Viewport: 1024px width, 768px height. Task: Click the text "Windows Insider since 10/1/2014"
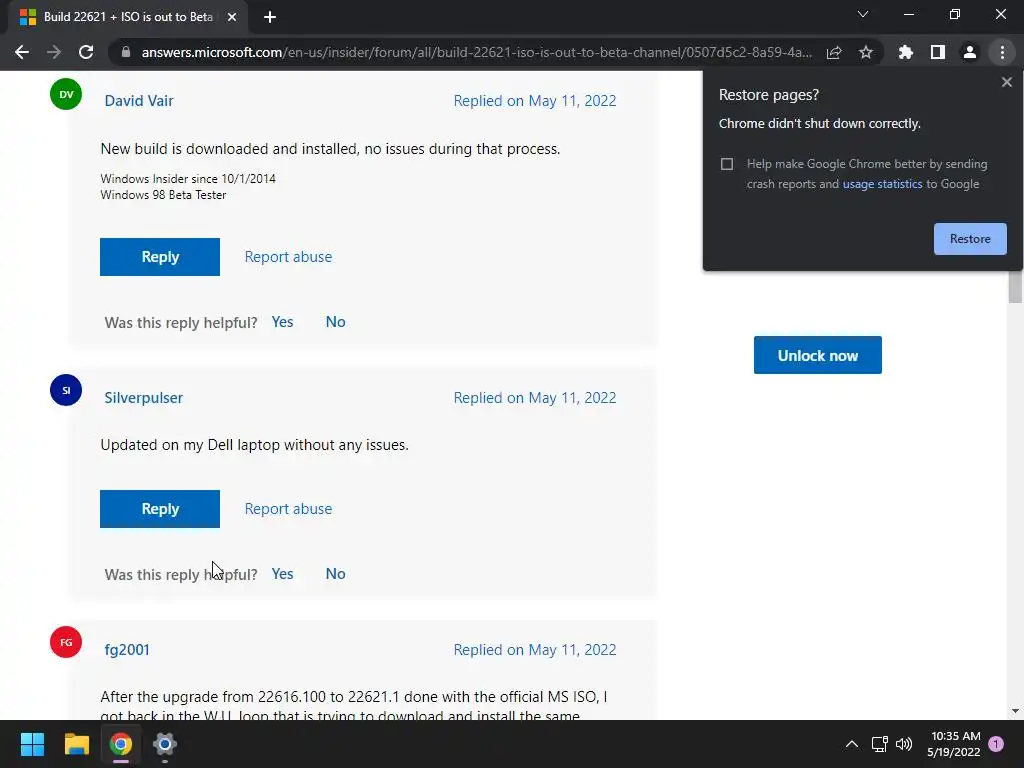[x=188, y=179]
